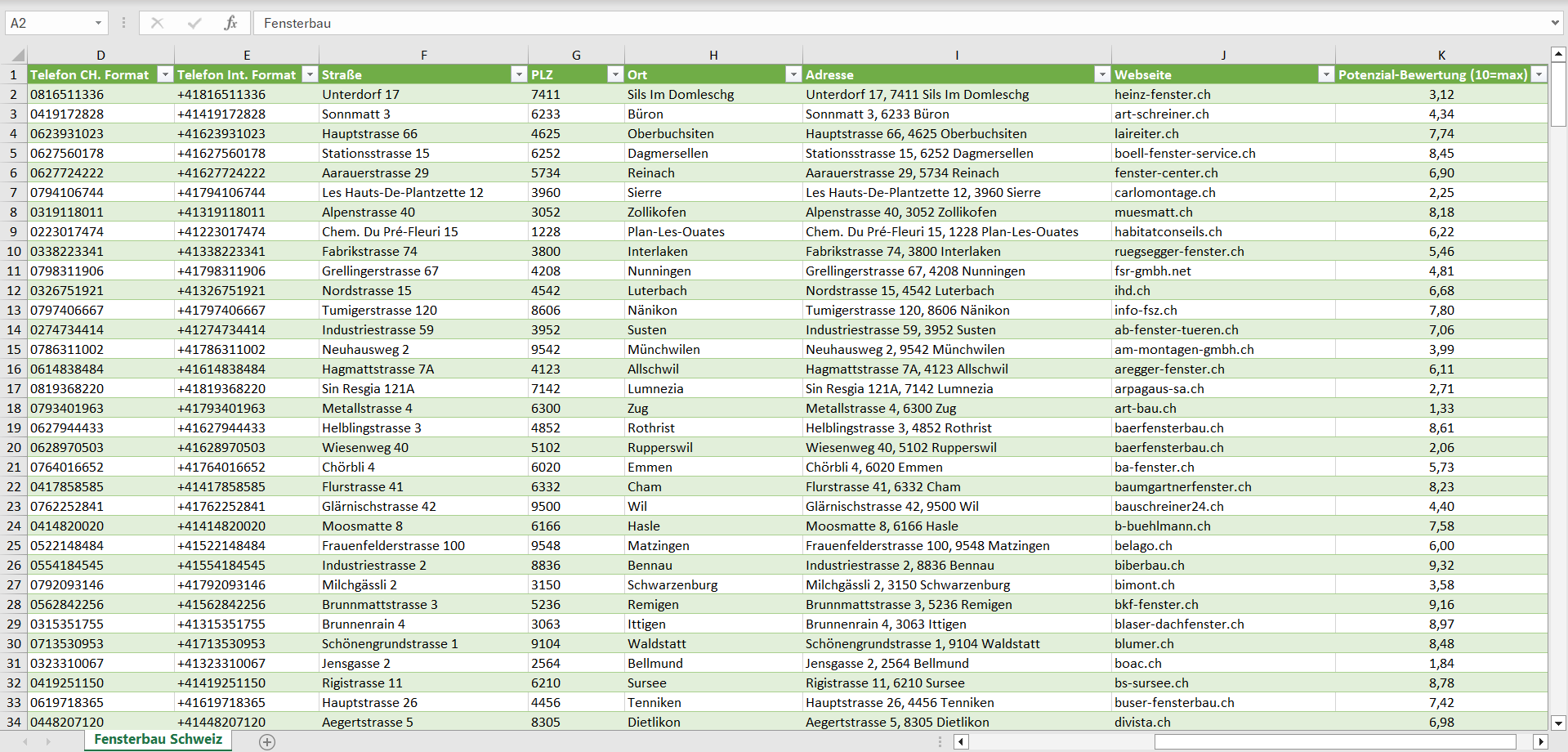Select column E header
Viewport: 1568px width, 752px height.
pos(247,55)
